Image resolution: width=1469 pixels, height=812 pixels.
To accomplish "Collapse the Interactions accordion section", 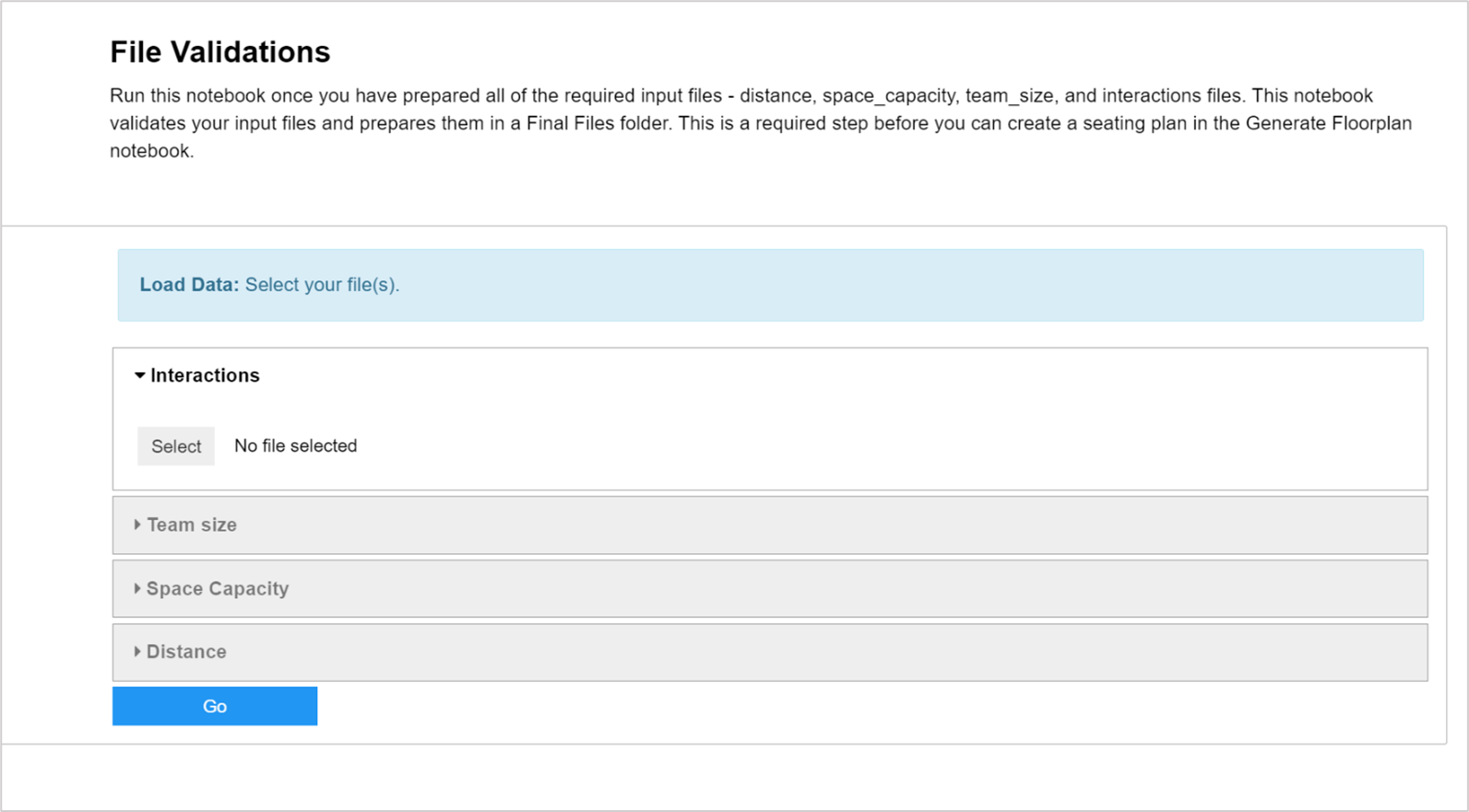I will click(197, 375).
